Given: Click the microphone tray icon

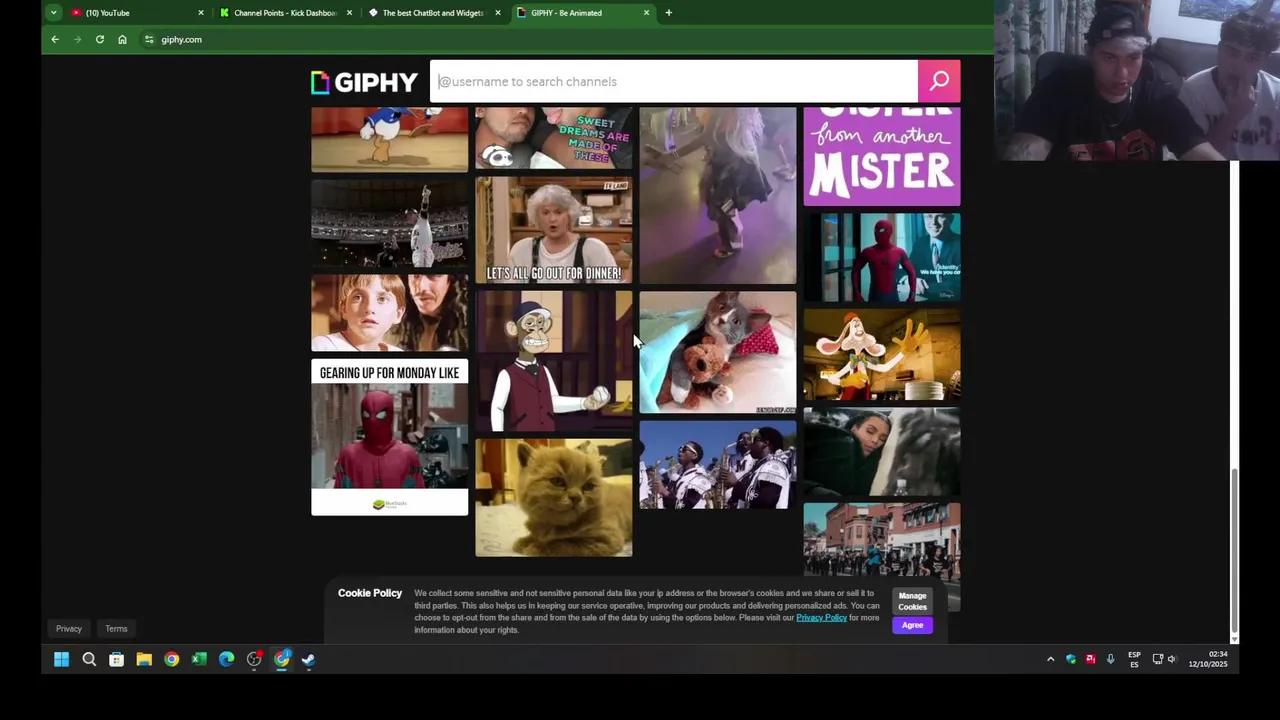Looking at the screenshot, I should pos(1110,659).
